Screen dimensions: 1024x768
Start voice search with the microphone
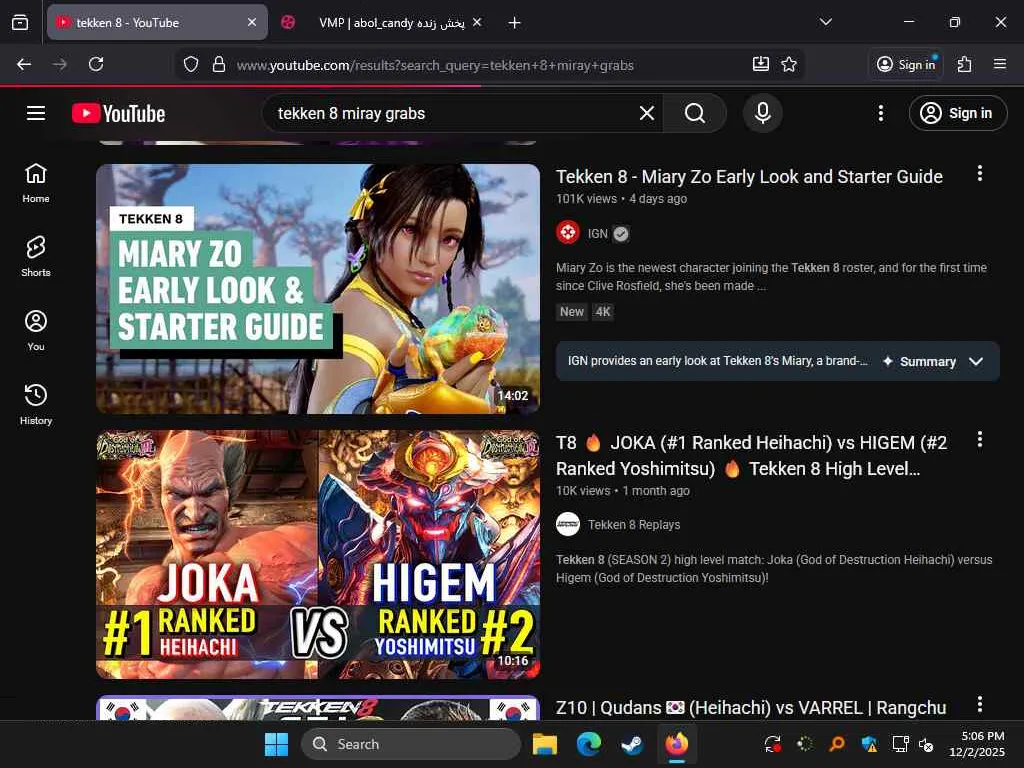(762, 113)
